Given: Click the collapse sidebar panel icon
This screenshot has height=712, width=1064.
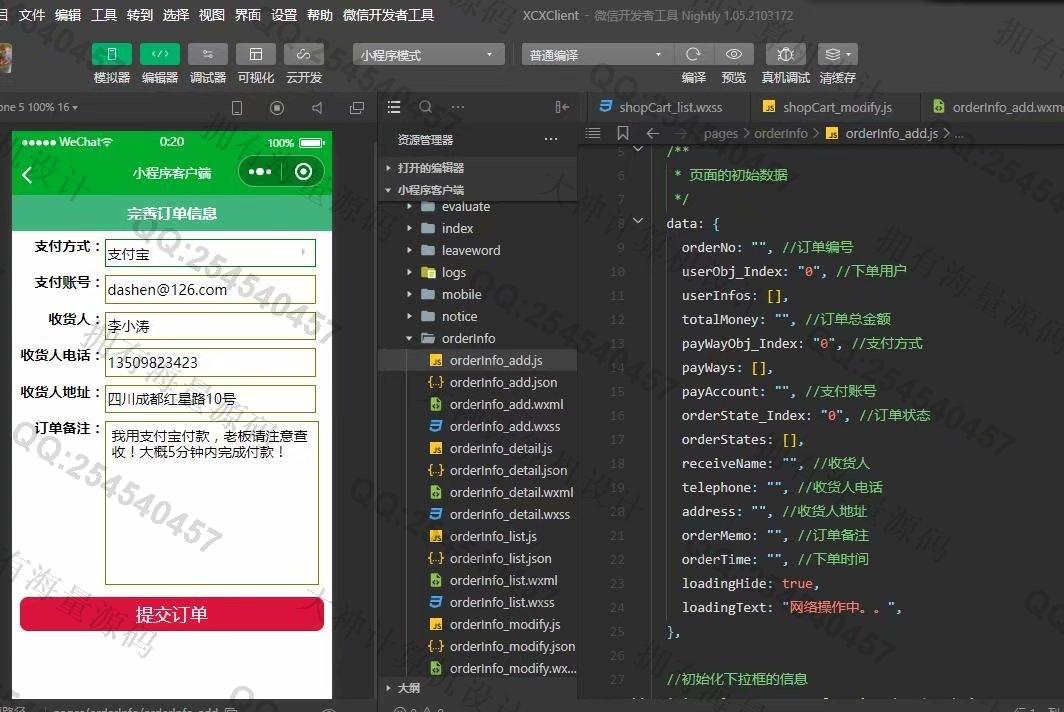Looking at the screenshot, I should [x=562, y=107].
